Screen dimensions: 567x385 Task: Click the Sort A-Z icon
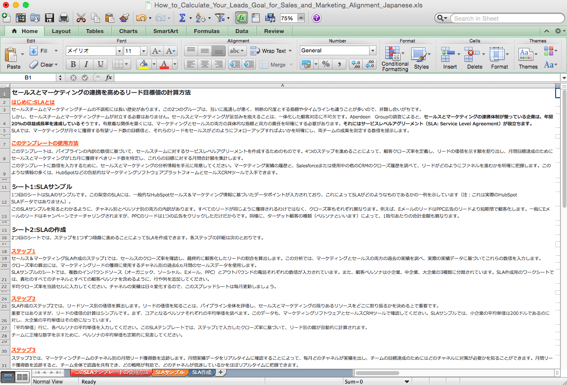[200, 18]
